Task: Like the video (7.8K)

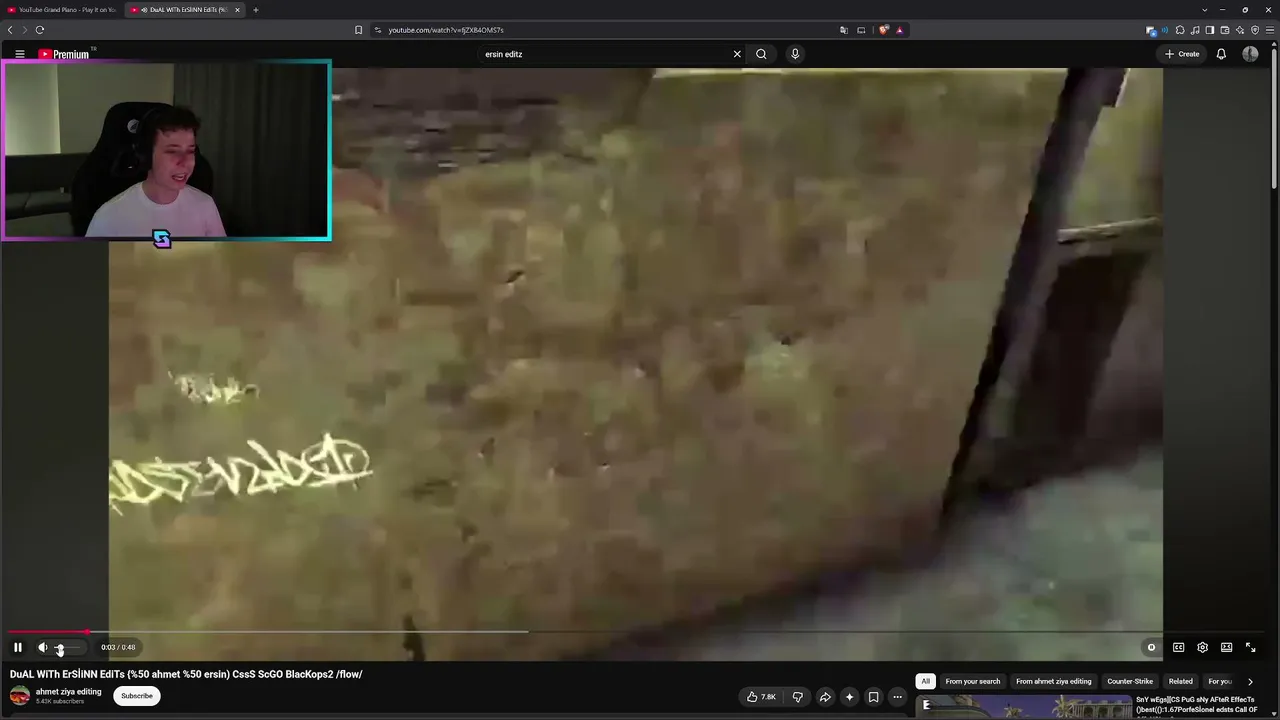Action: tap(761, 697)
